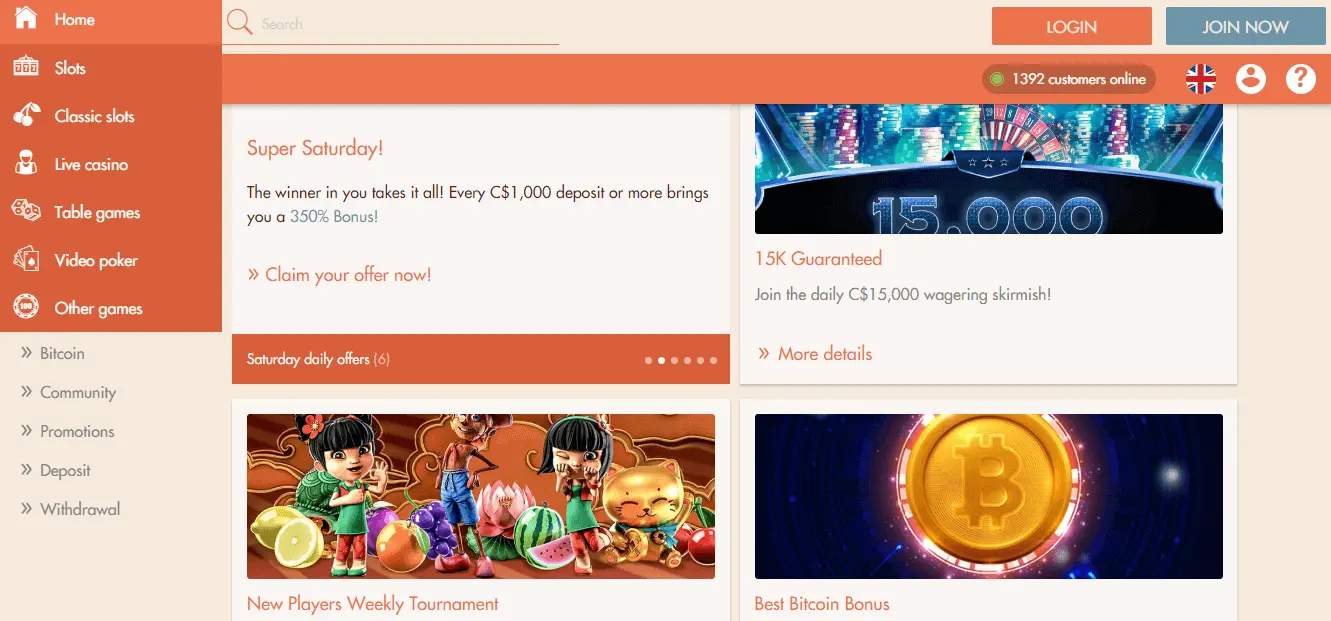
Task: Open Video poker cards icon
Action: point(26,260)
